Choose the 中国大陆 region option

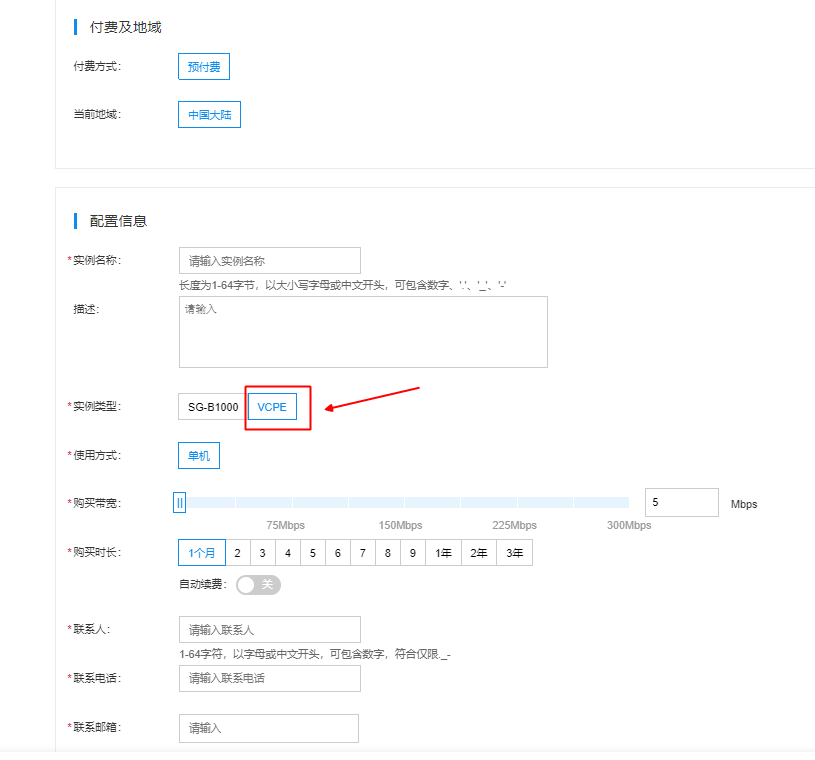tap(209, 114)
